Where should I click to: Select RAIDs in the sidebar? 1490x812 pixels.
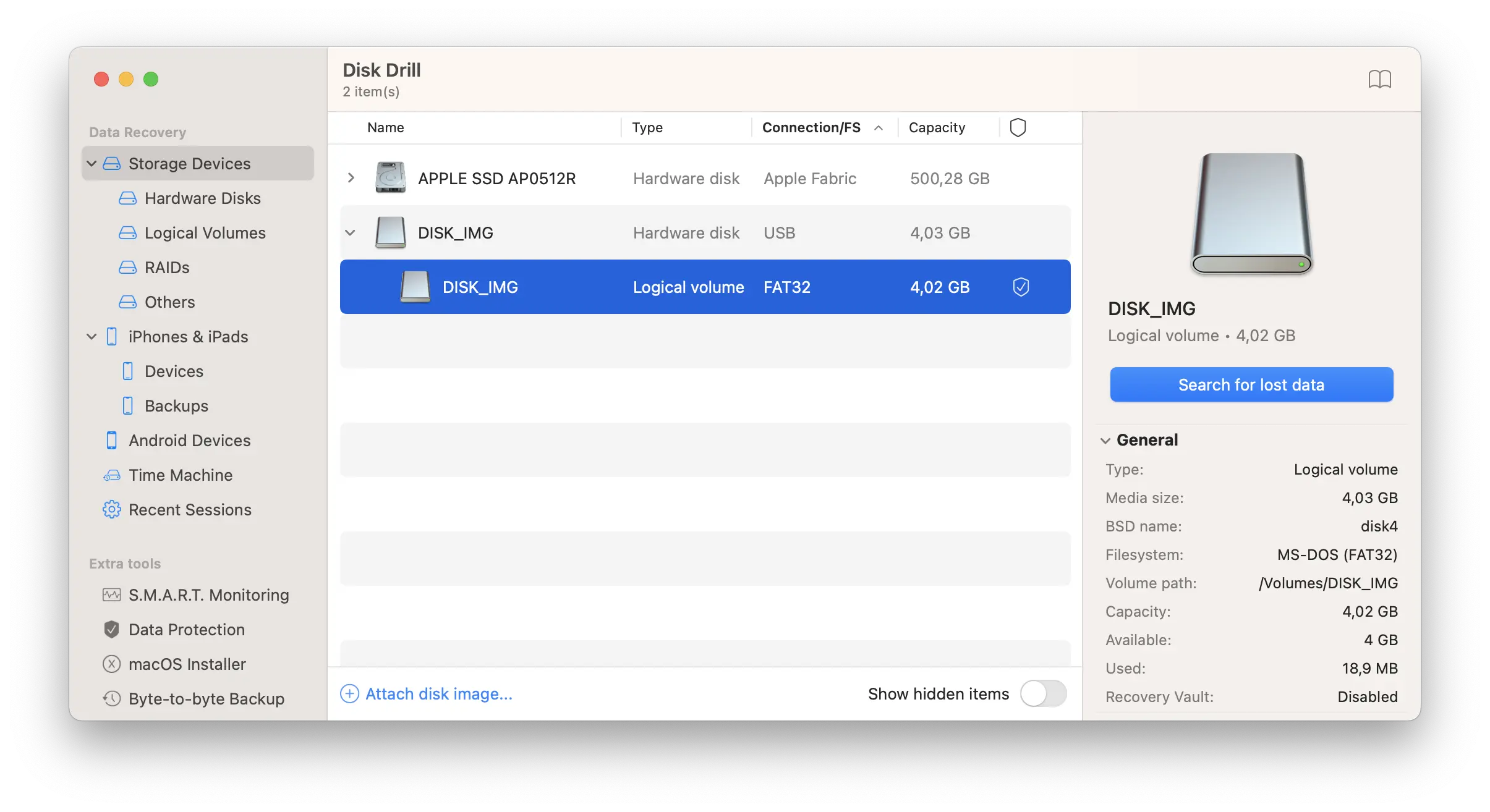(167, 267)
